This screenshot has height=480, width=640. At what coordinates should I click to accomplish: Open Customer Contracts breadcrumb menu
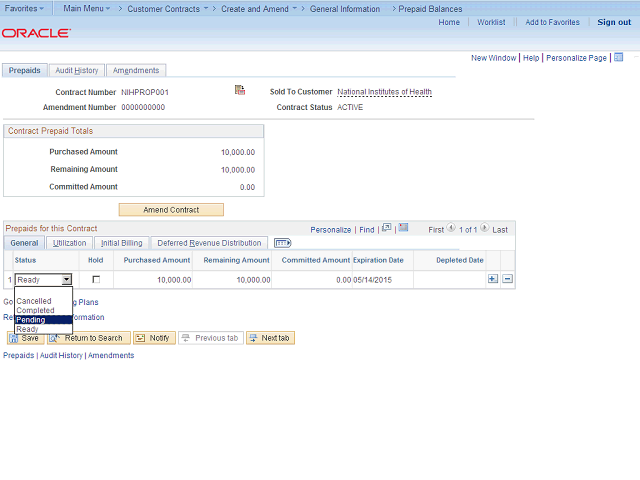pyautogui.click(x=167, y=9)
